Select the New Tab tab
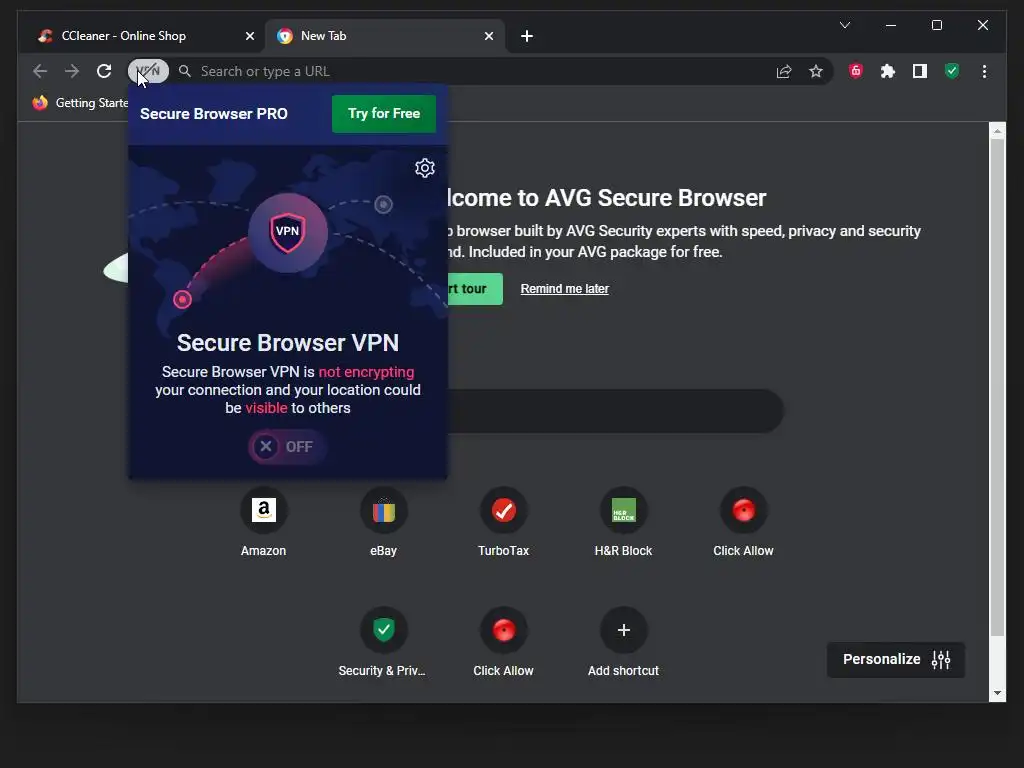Screen dimensions: 1024x768 click(385, 36)
